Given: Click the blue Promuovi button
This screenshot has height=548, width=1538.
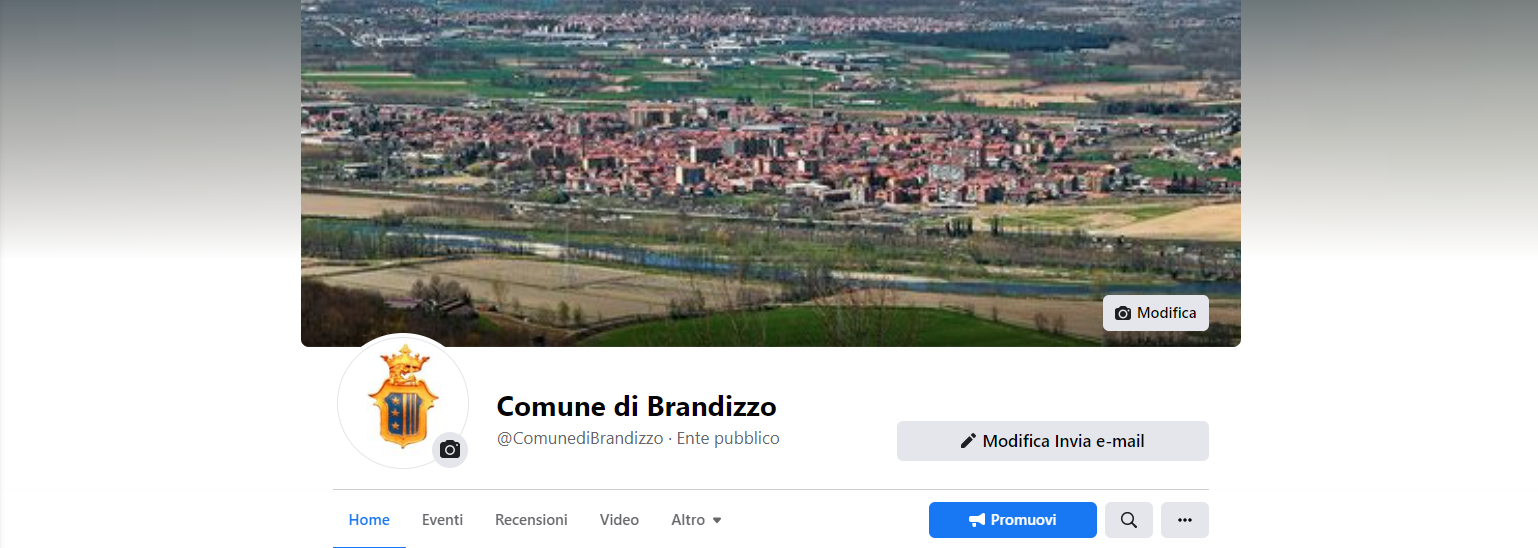Looking at the screenshot, I should (x=1013, y=520).
